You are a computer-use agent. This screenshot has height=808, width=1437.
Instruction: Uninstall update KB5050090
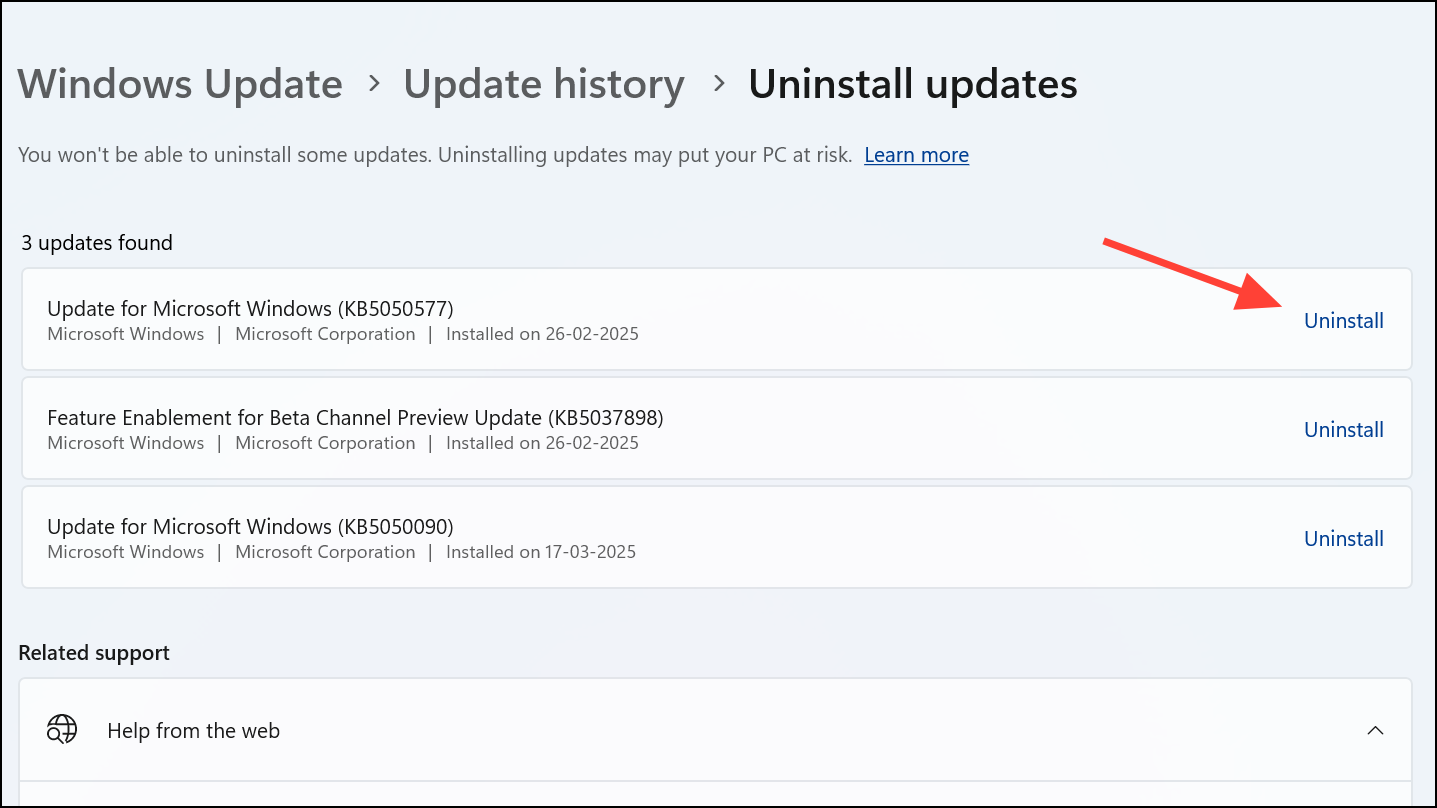(1343, 539)
